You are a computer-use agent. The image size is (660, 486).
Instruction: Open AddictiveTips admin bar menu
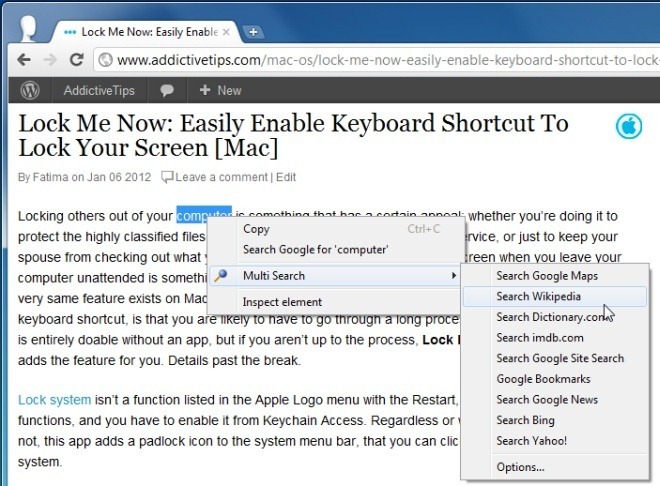[99, 90]
